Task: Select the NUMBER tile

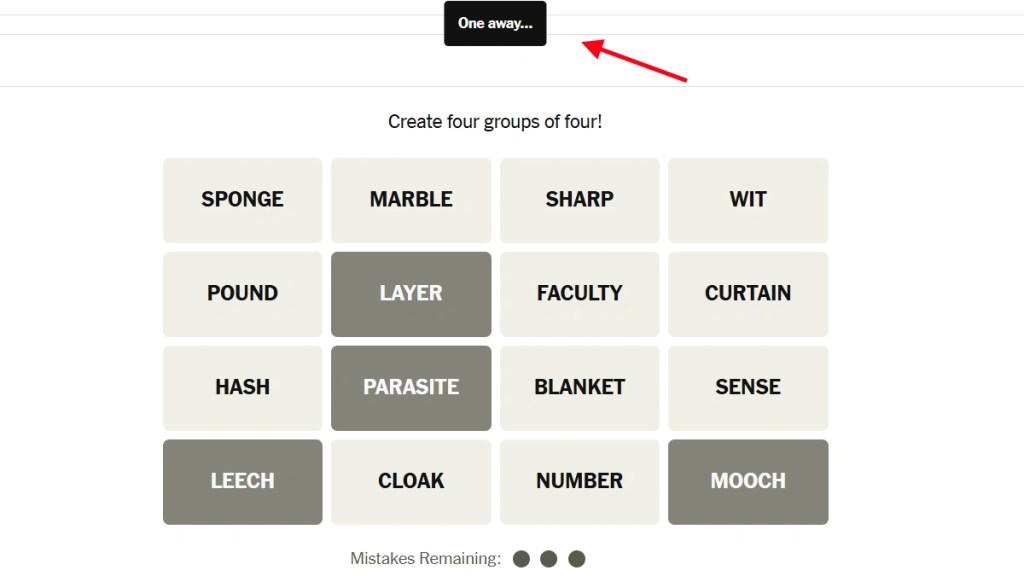Action: click(x=579, y=482)
